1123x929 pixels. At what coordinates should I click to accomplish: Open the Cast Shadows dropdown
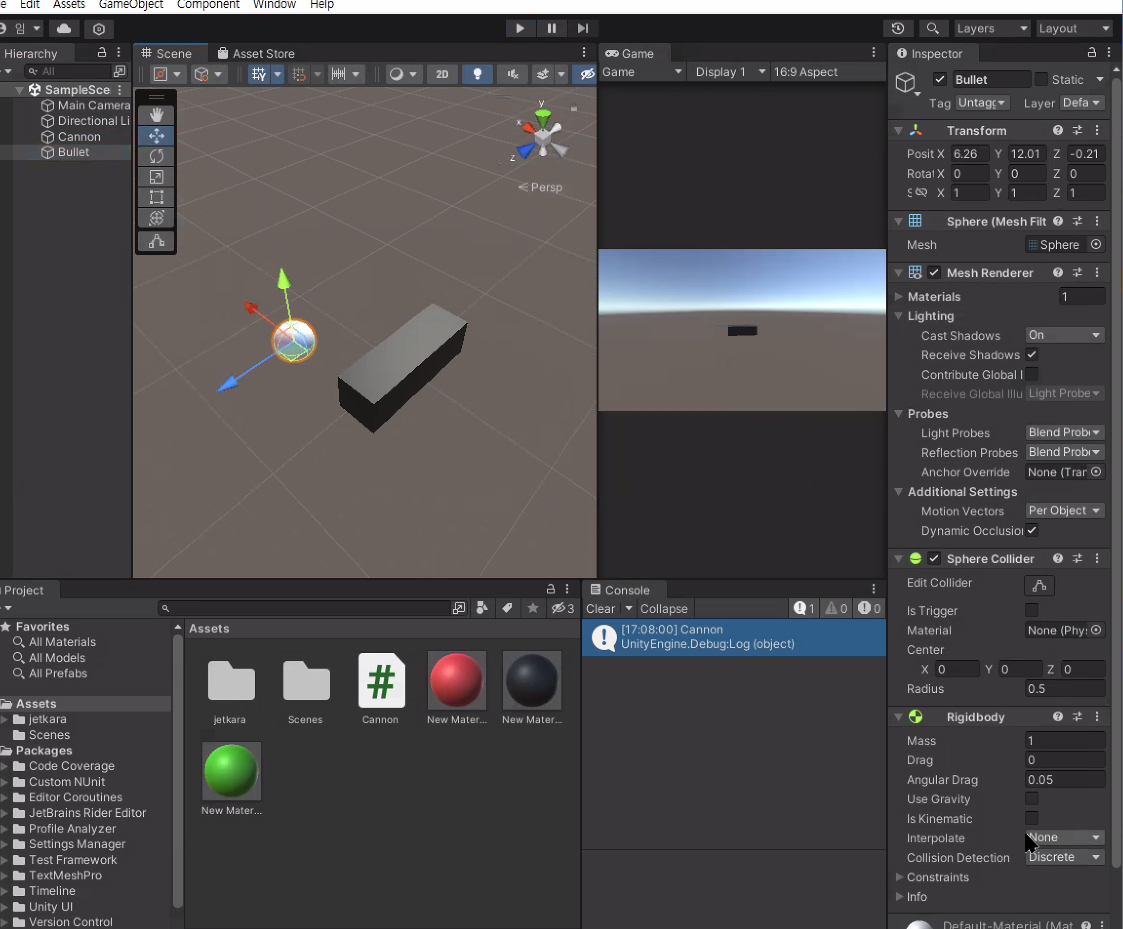(x=1064, y=335)
